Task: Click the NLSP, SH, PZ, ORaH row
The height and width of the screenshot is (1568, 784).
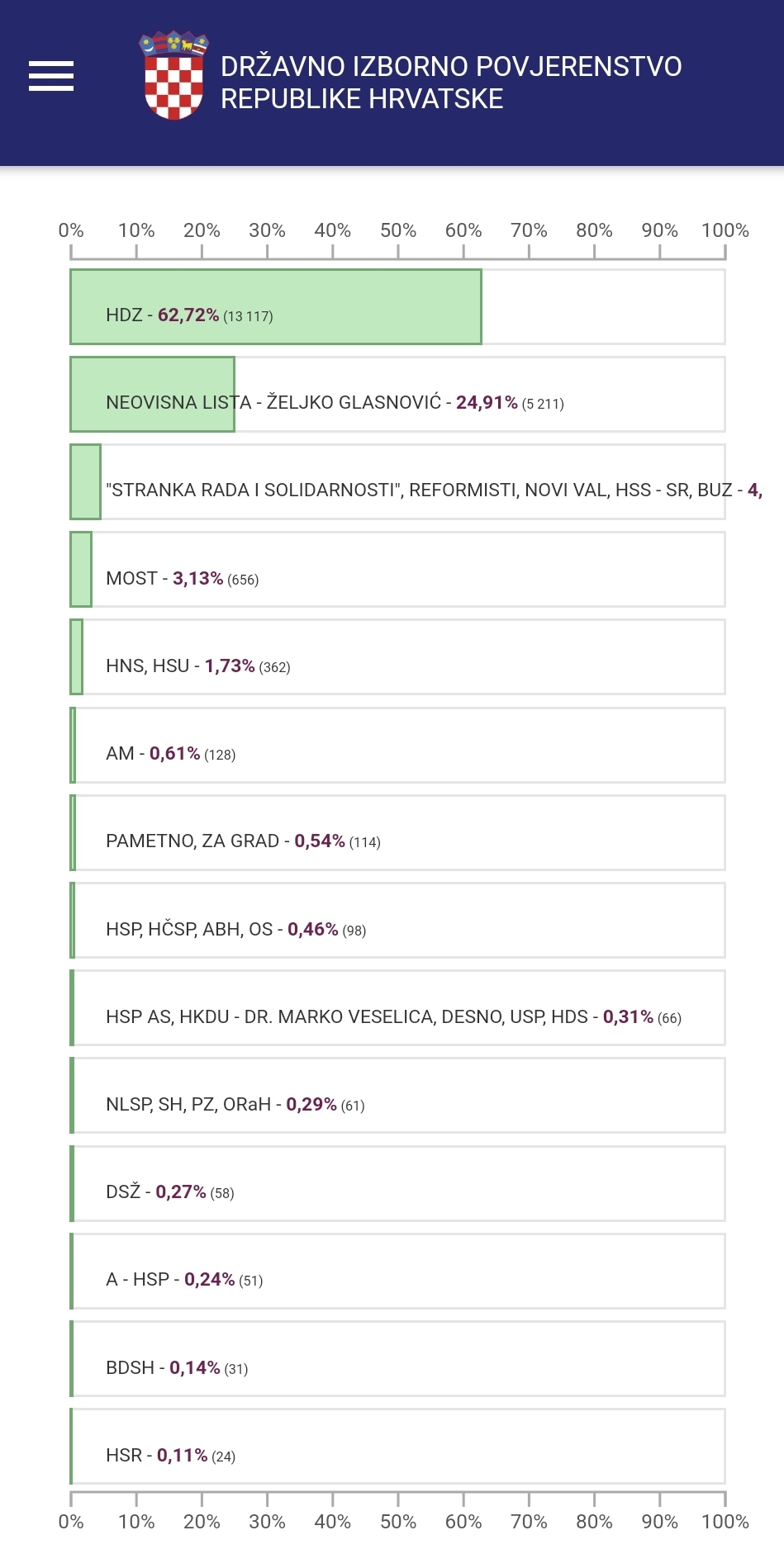Action: (x=397, y=1096)
